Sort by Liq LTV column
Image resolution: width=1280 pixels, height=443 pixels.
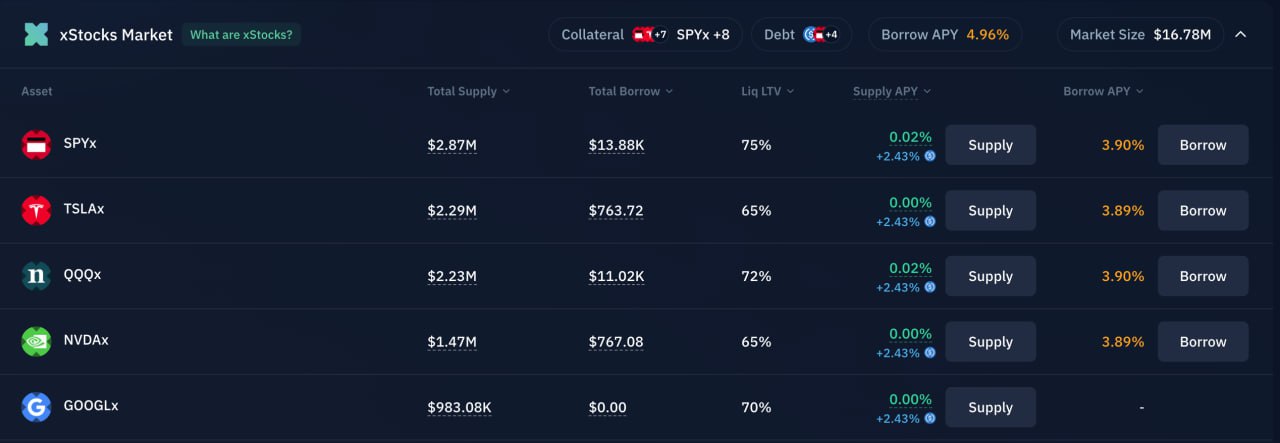[x=767, y=91]
